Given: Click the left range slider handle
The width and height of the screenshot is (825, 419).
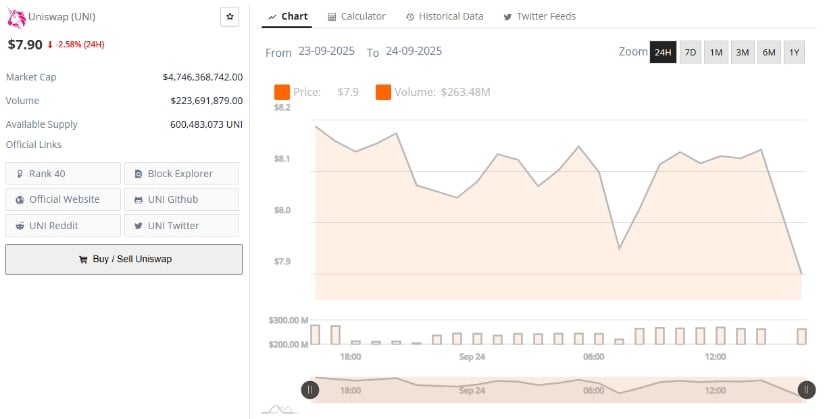Looking at the screenshot, I should 310,390.
